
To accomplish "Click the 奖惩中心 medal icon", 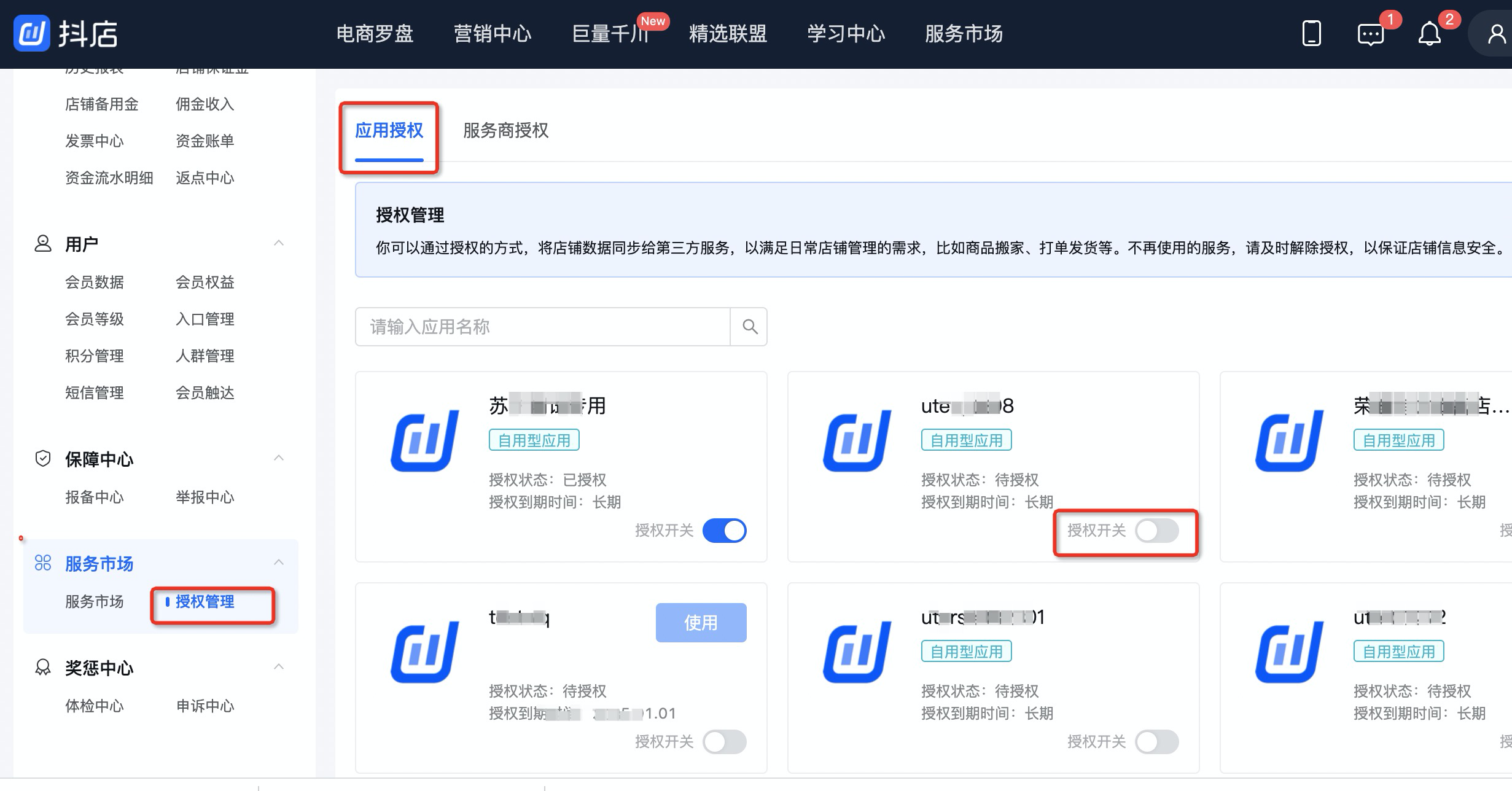I will coord(43,668).
